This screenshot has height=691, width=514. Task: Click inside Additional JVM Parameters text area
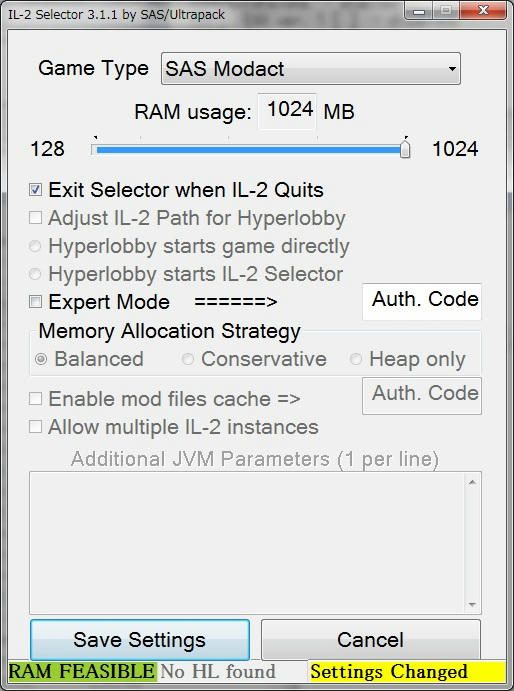point(247,542)
